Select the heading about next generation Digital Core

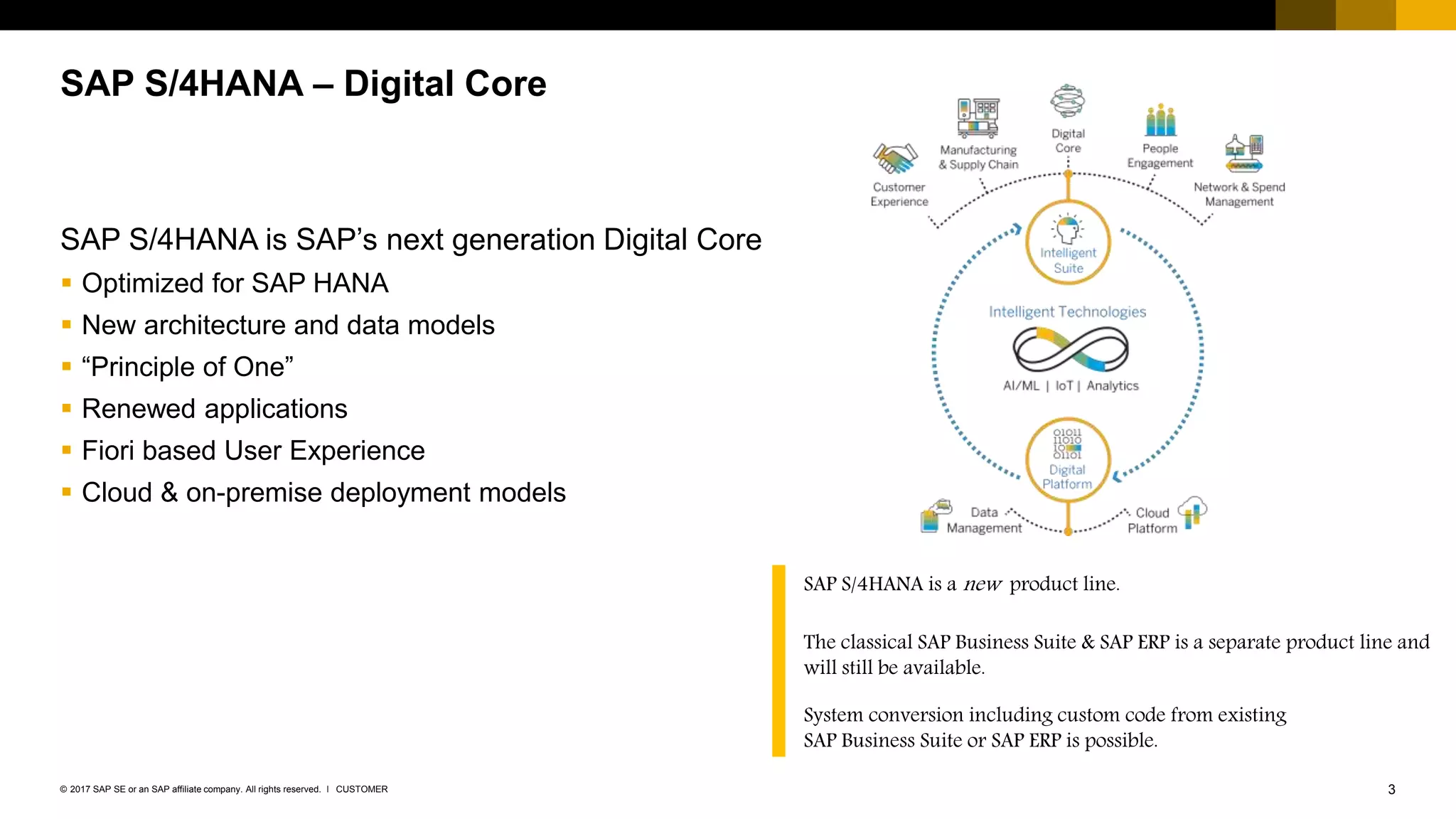click(x=411, y=240)
